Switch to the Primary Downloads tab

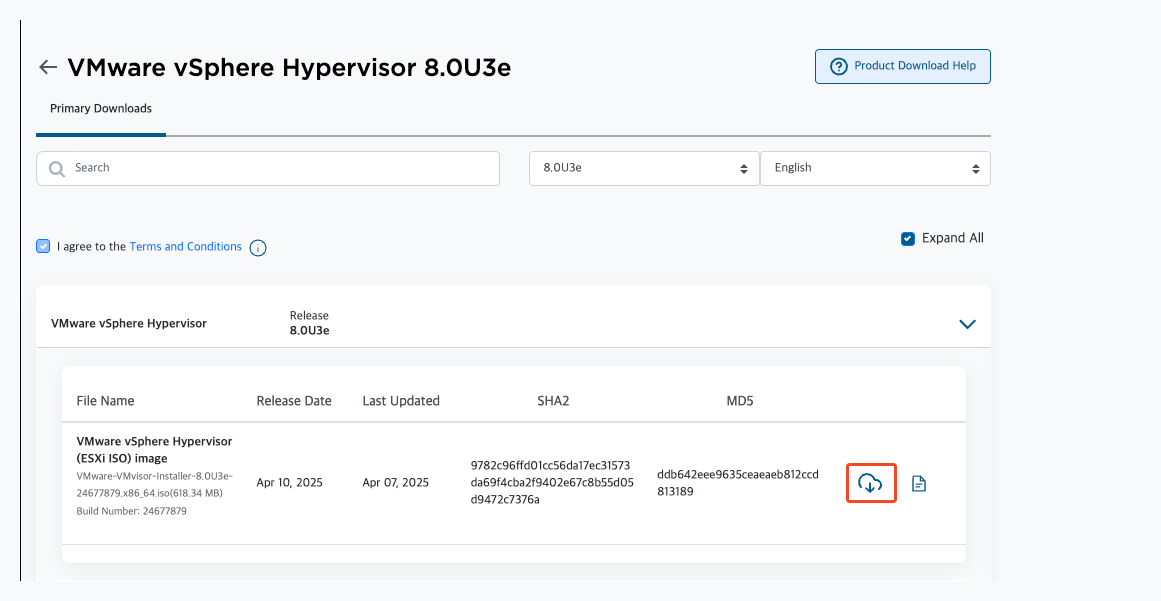[101, 109]
